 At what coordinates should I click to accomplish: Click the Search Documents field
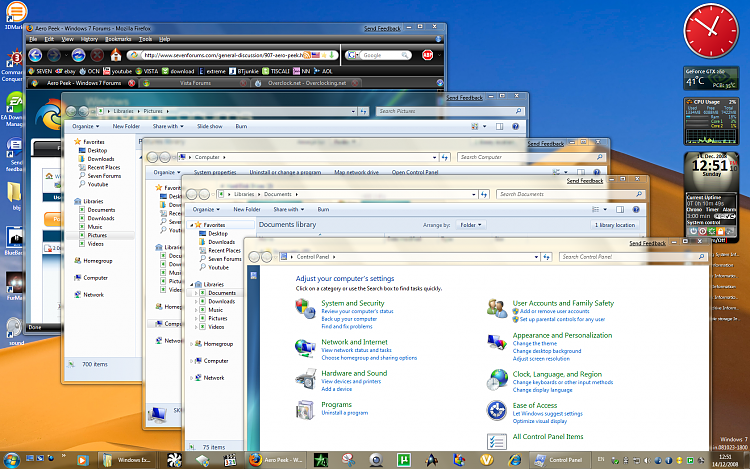571,194
